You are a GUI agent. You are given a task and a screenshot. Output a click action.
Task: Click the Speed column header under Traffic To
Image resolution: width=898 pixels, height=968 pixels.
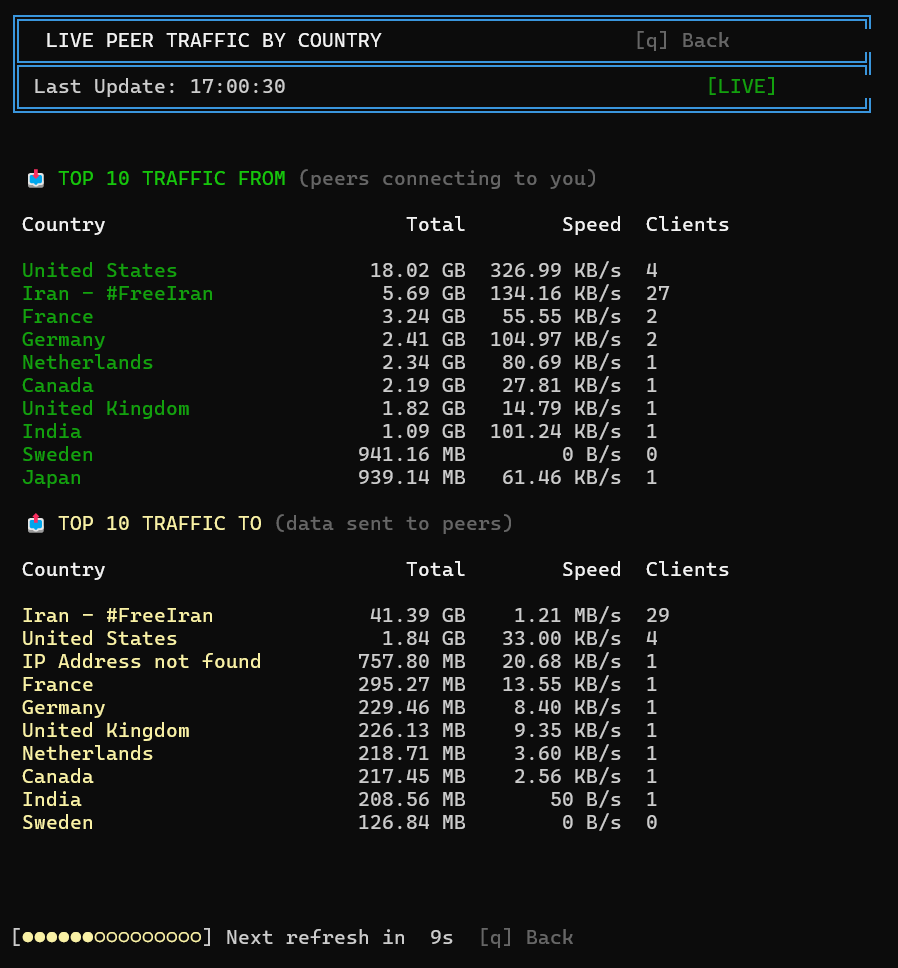591,570
